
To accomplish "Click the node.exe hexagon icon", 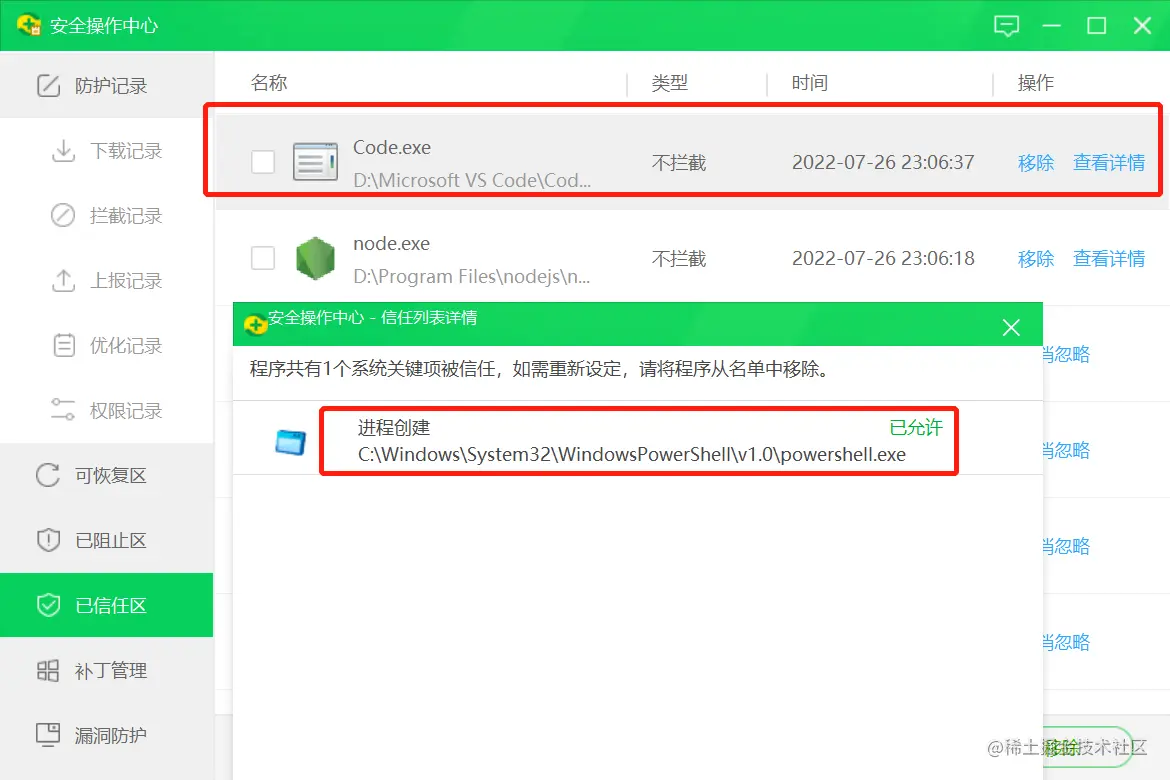I will [x=316, y=258].
